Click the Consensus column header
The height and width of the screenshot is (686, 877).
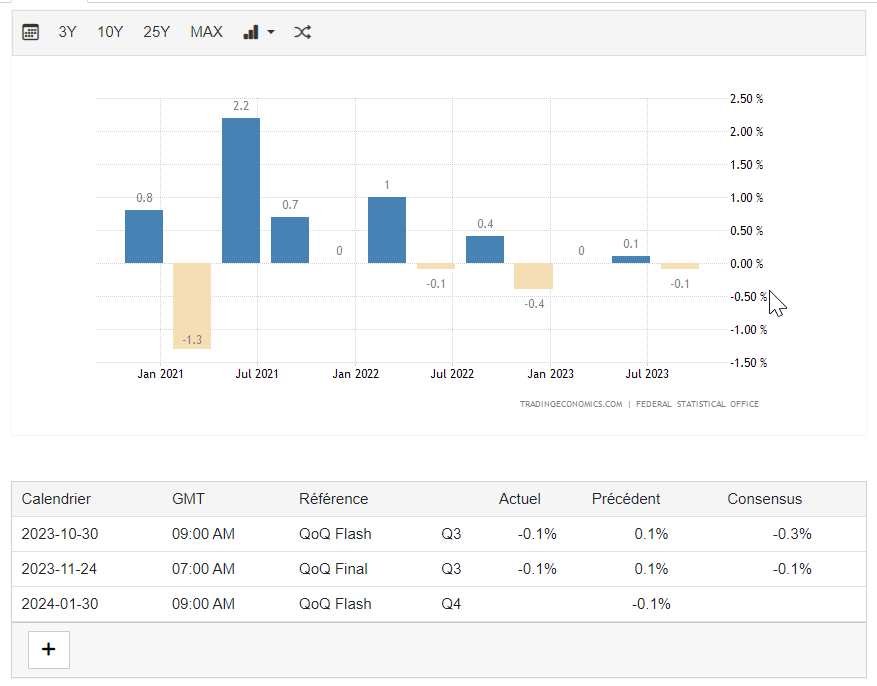click(x=764, y=499)
